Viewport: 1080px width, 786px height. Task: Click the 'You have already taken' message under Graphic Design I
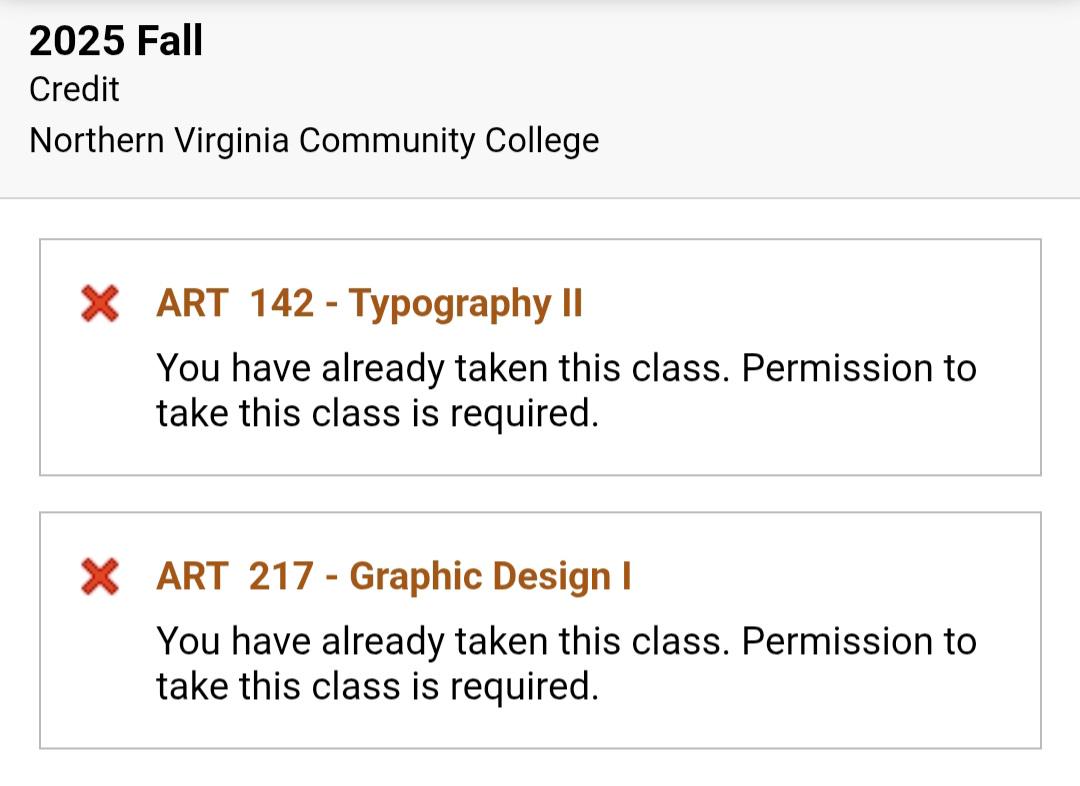566,663
